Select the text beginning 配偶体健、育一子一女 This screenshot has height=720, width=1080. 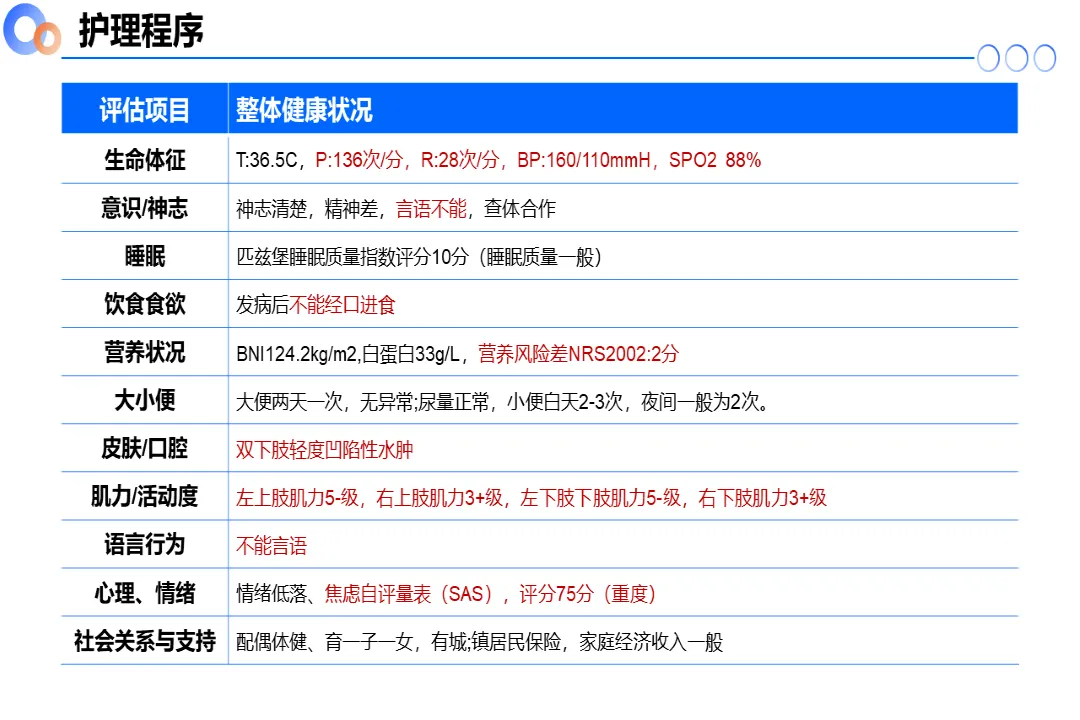(479, 642)
